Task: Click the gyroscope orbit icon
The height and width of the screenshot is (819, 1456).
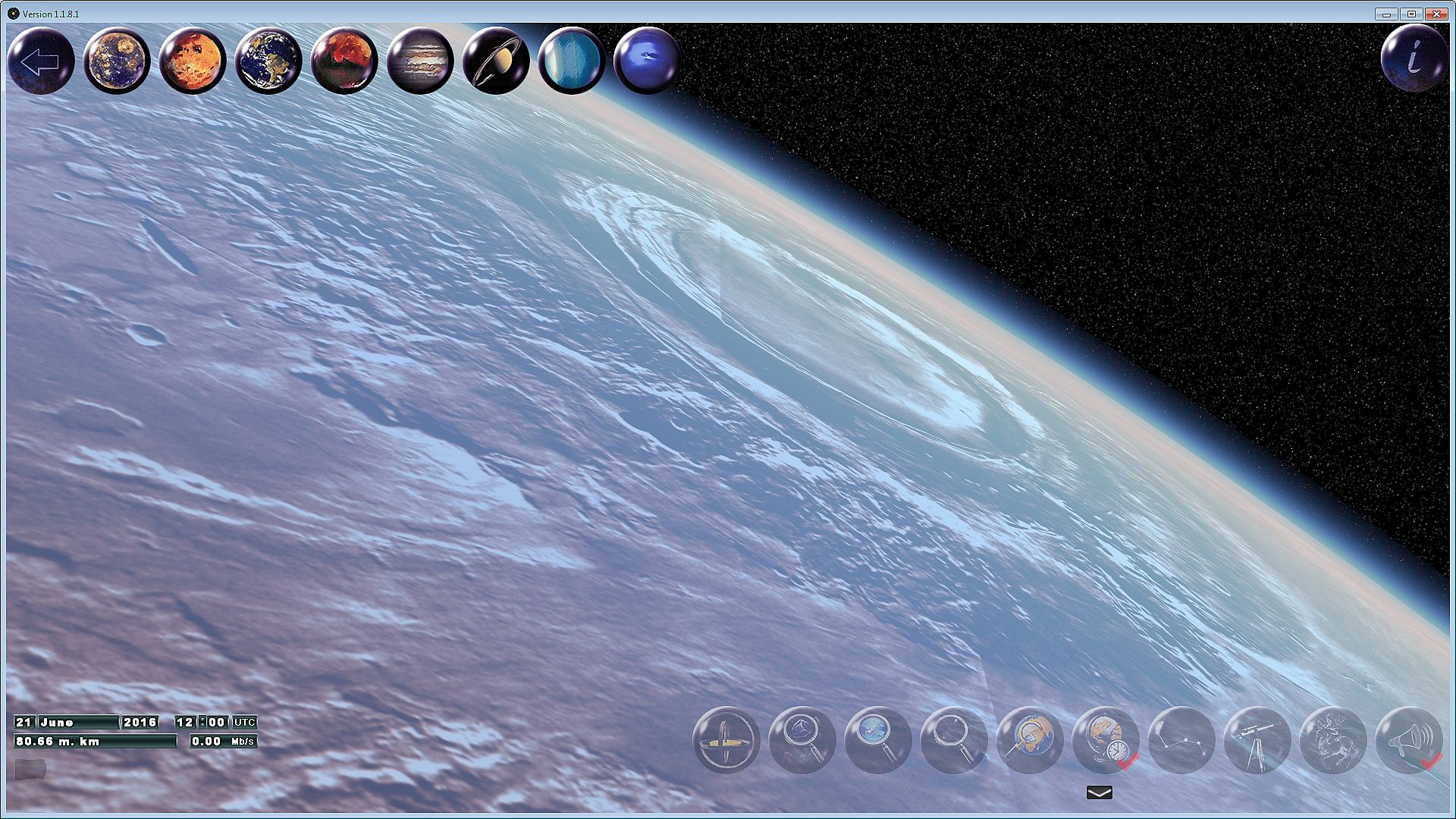Action: pyautogui.click(x=726, y=739)
